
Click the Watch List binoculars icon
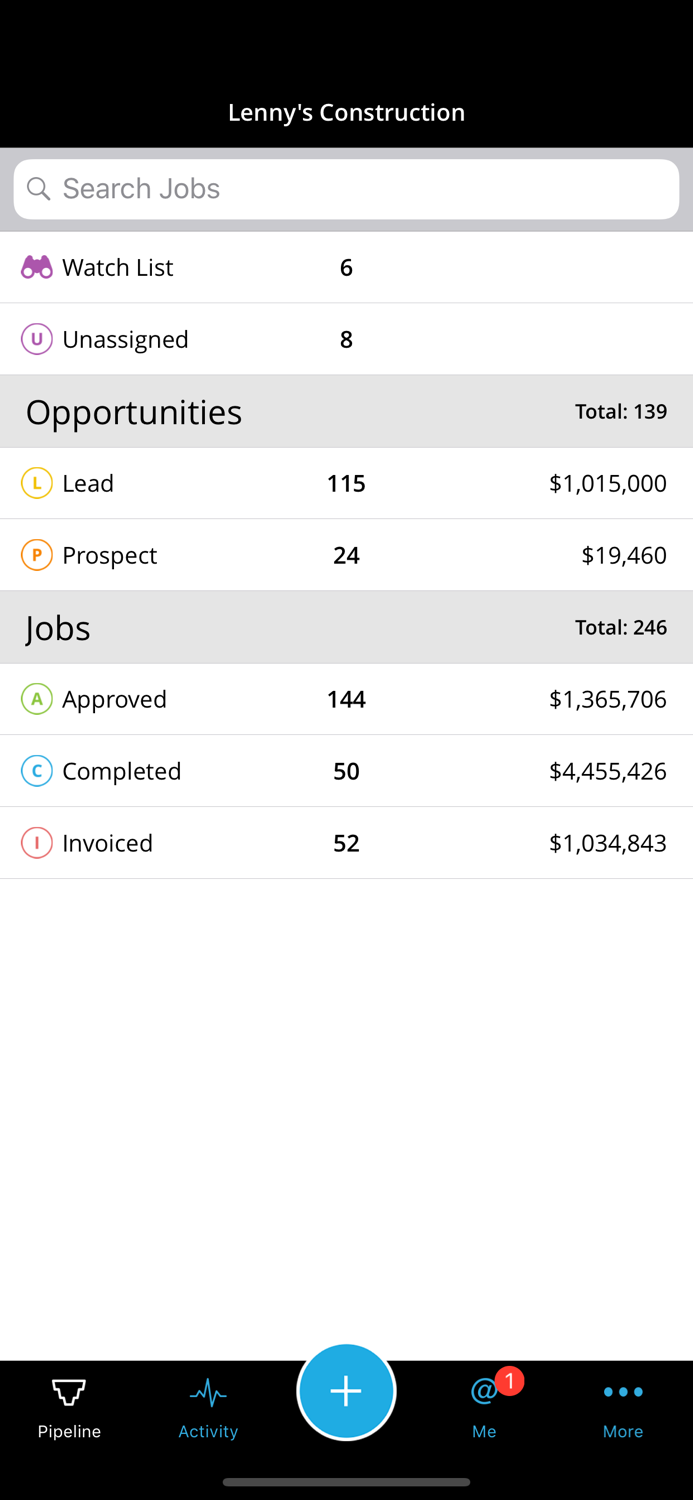pyautogui.click(x=36, y=267)
